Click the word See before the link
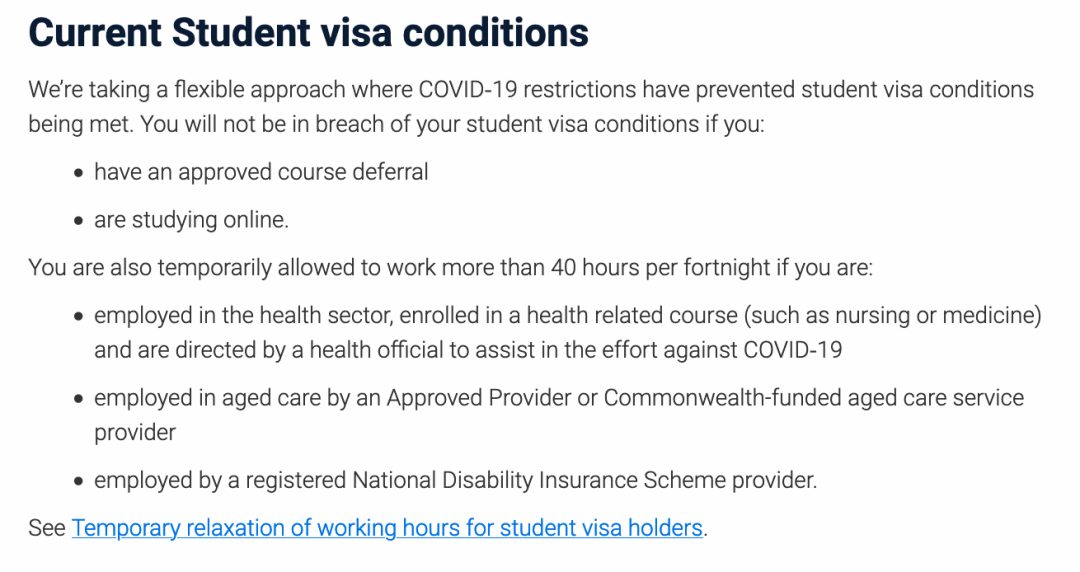 47,528
